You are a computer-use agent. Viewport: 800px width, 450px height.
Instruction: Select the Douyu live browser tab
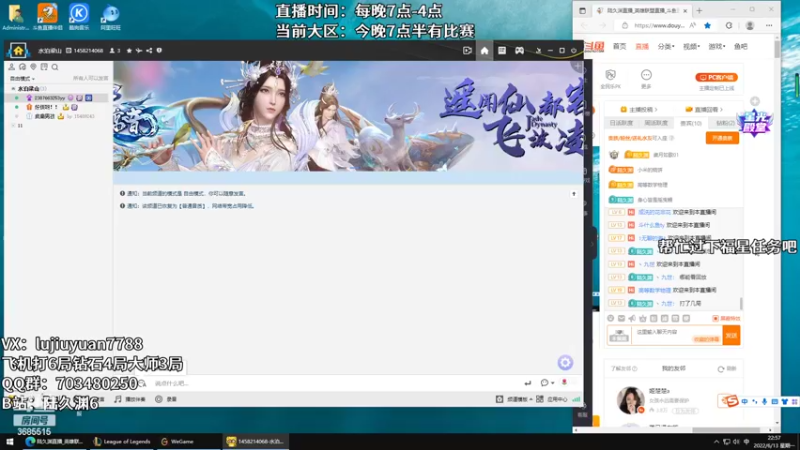pyautogui.click(x=642, y=10)
